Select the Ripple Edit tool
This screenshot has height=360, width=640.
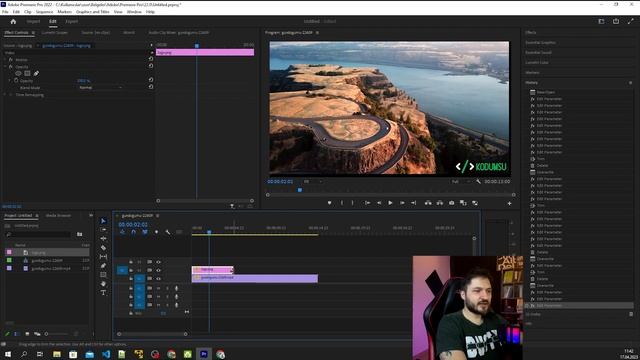coord(103,239)
